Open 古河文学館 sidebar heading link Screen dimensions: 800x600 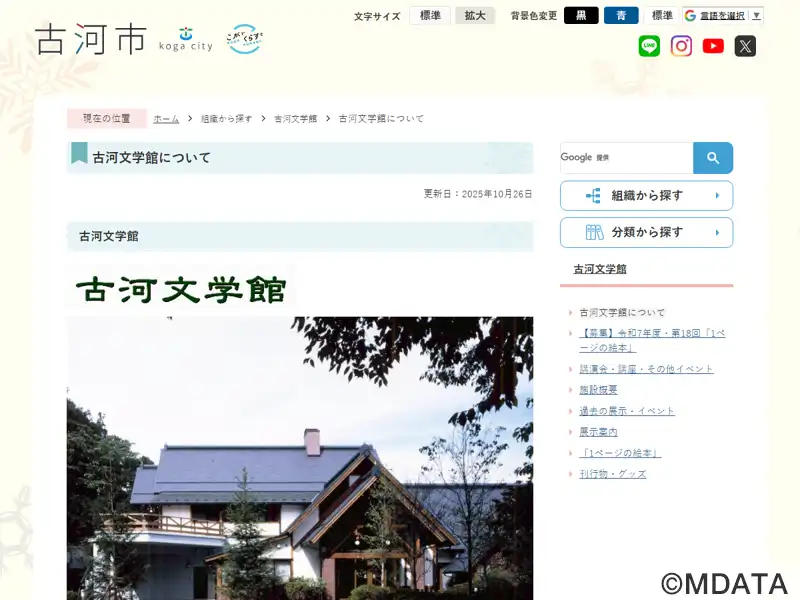point(600,269)
